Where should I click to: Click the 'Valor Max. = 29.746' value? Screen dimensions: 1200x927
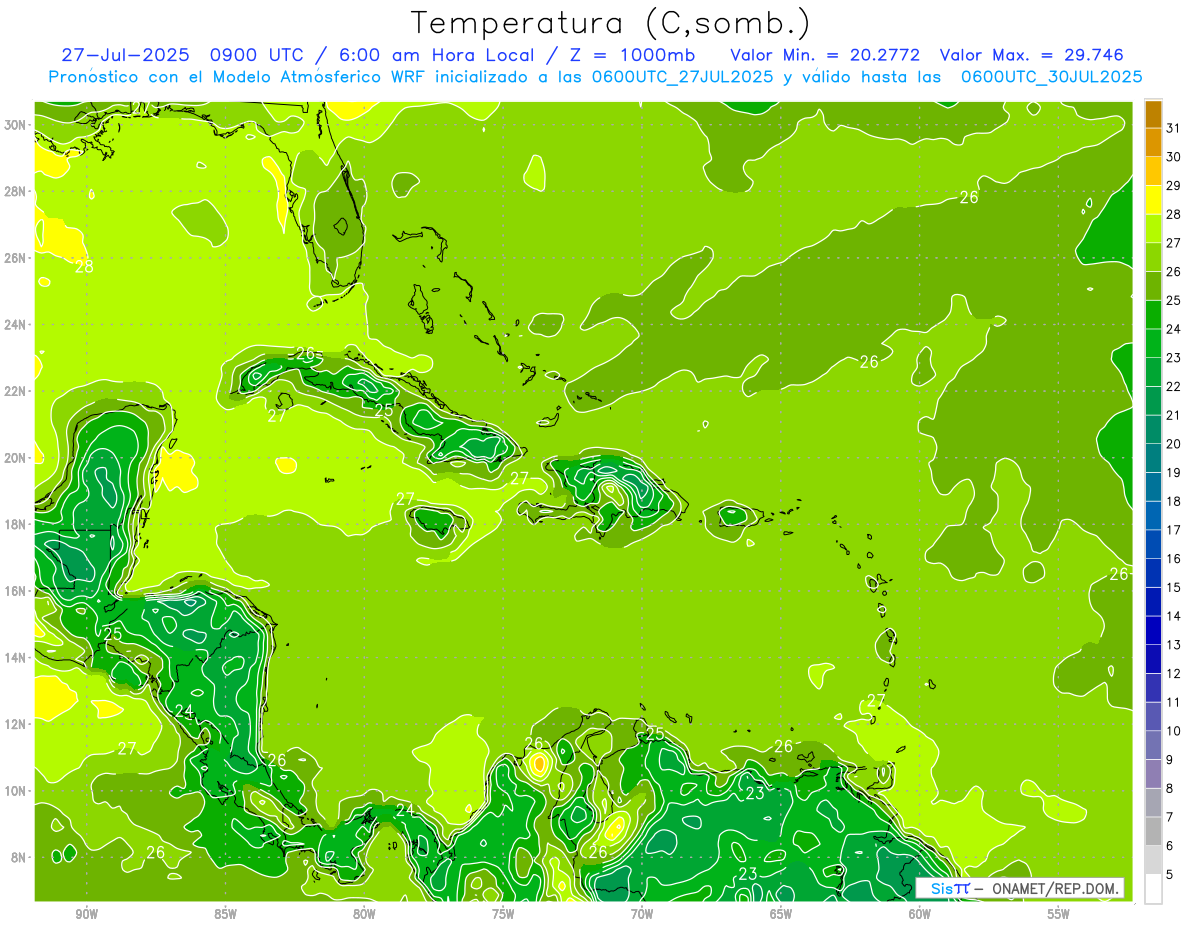point(1032,55)
